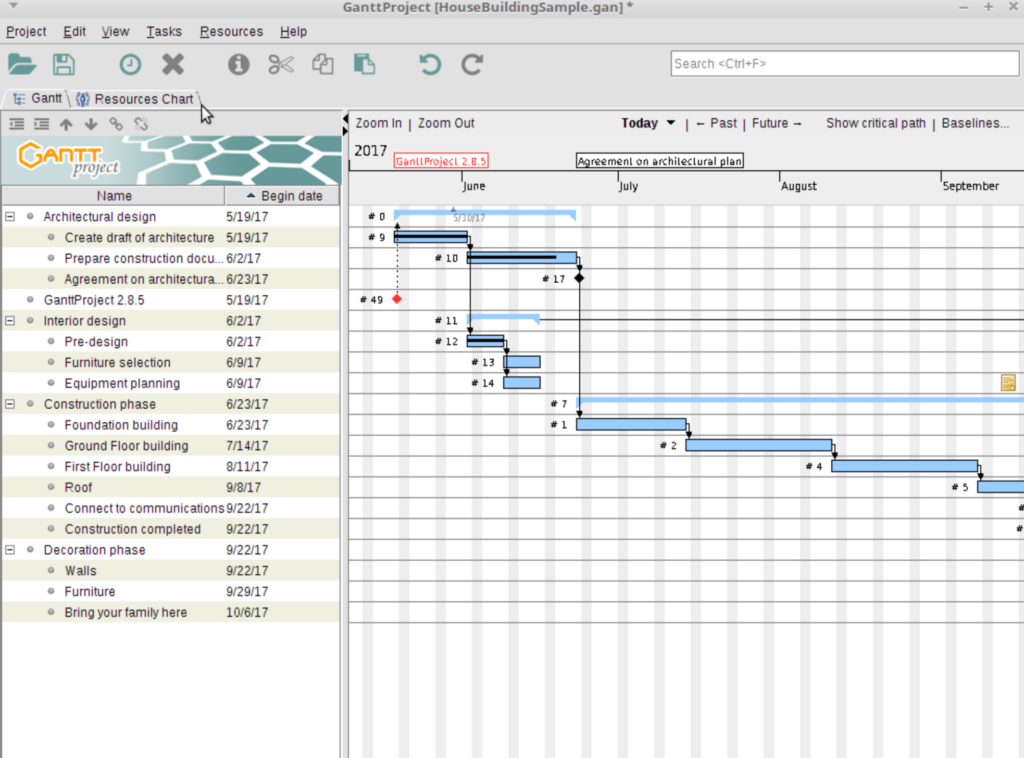Select the Furniture selection bar #13

(522, 362)
